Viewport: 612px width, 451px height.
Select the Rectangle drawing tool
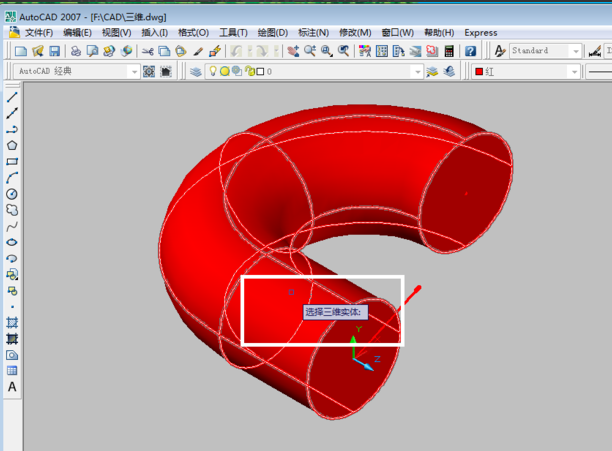coord(12,162)
